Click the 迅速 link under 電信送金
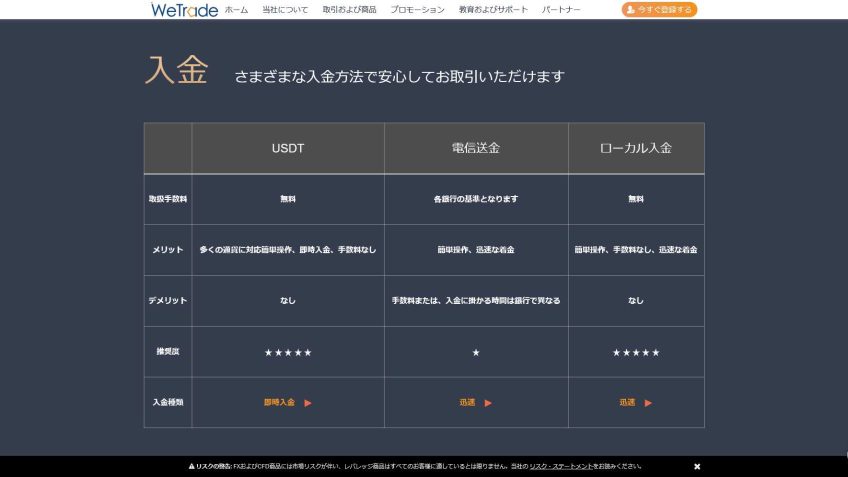 467,403
